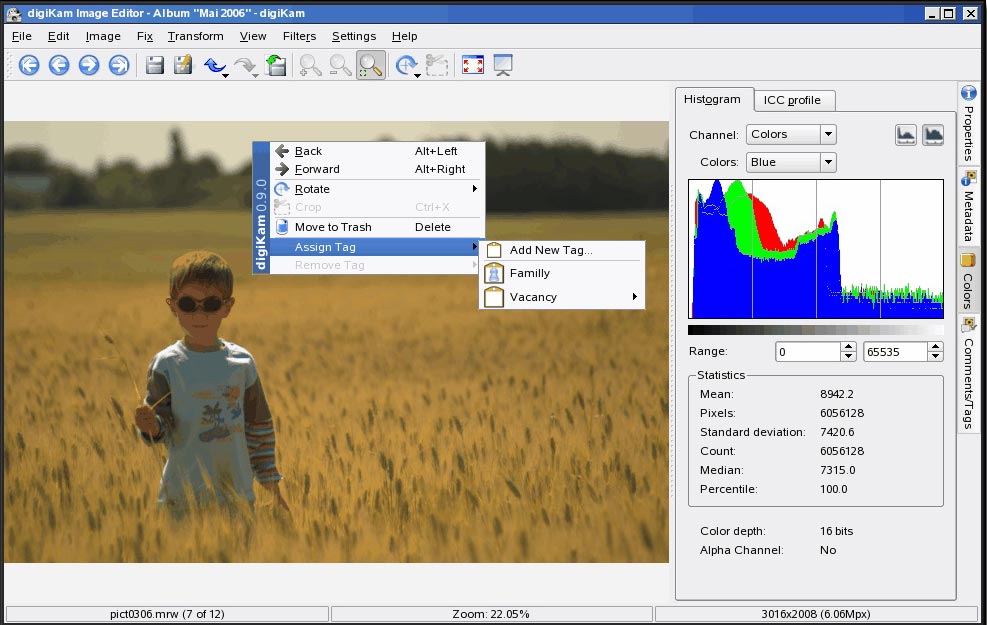The image size is (987, 625).
Task: Undo the last edit with the blue arrow
Action: click(x=213, y=65)
